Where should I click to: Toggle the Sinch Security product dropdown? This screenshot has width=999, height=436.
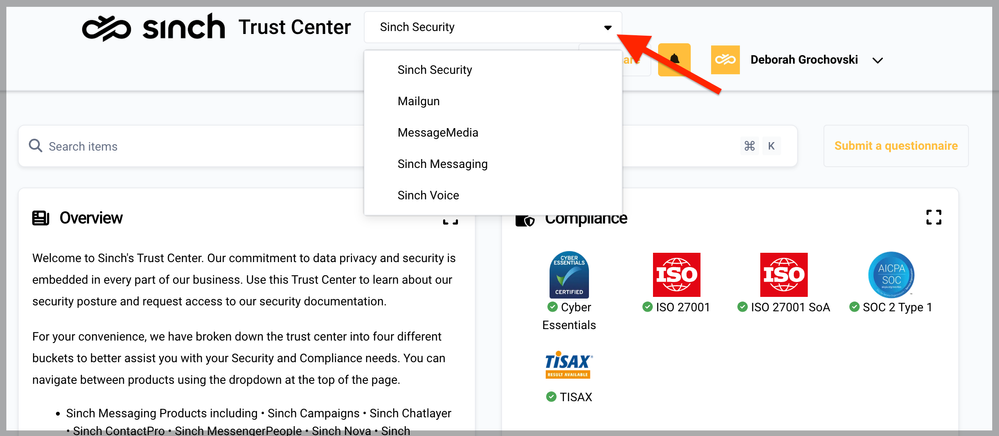[x=493, y=27]
